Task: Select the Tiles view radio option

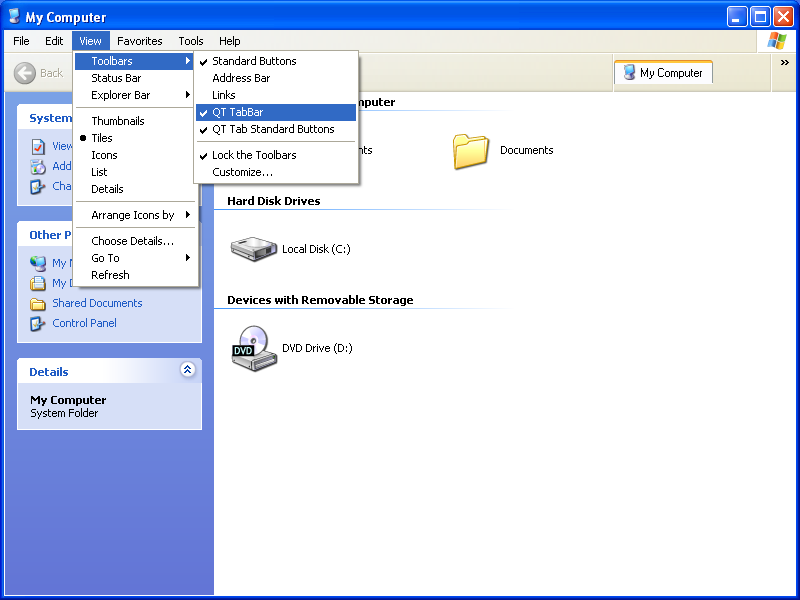Action: 102,138
